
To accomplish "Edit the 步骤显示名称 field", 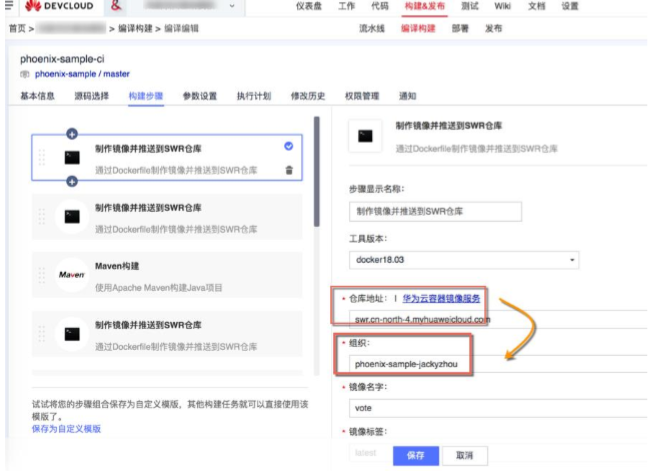I will pos(435,211).
